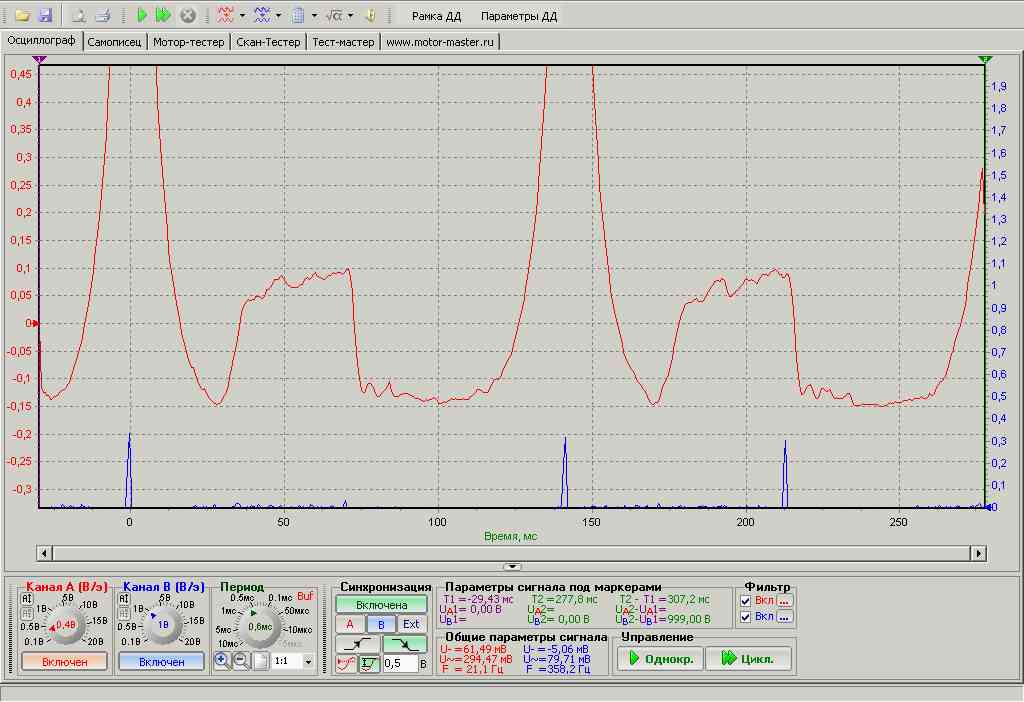Click the gray stop icon in toolbar
Viewport: 1024px width, 702px height.
pos(187,16)
